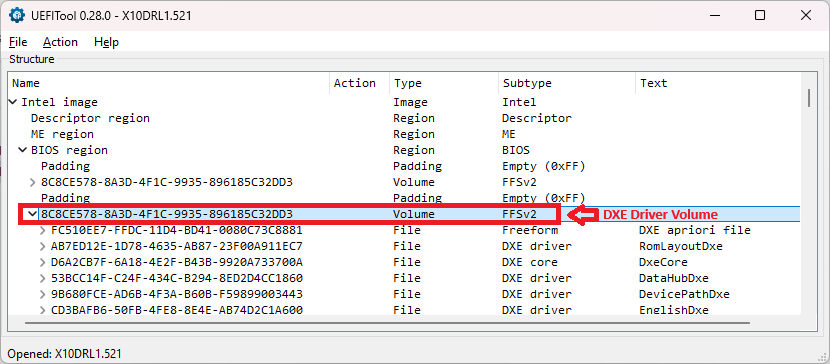Viewport: 830px width, 364px height.
Task: Open the Action menu
Action: point(60,42)
